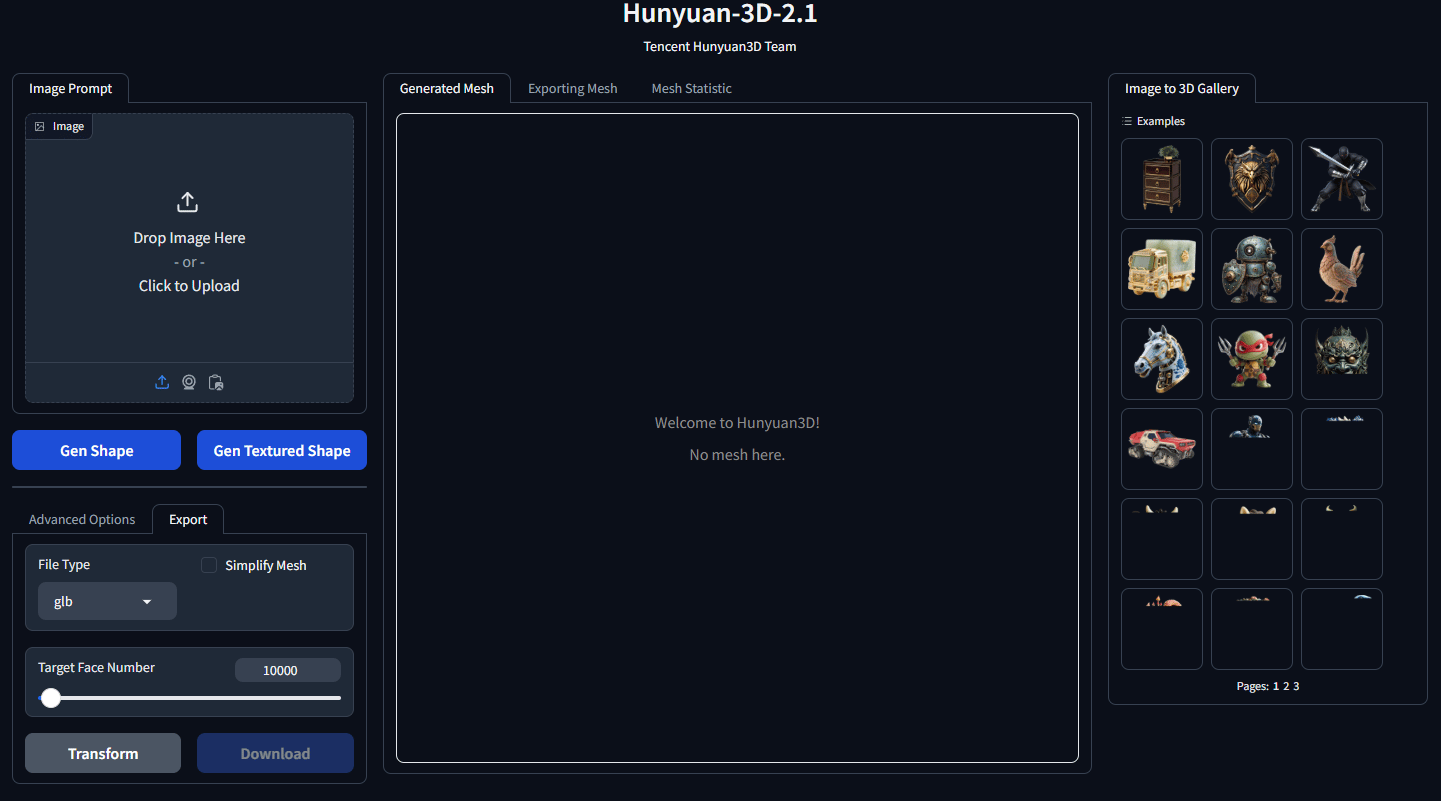Open the Exporting Mesh tab
Viewport: 1441px width, 801px height.
click(x=573, y=88)
